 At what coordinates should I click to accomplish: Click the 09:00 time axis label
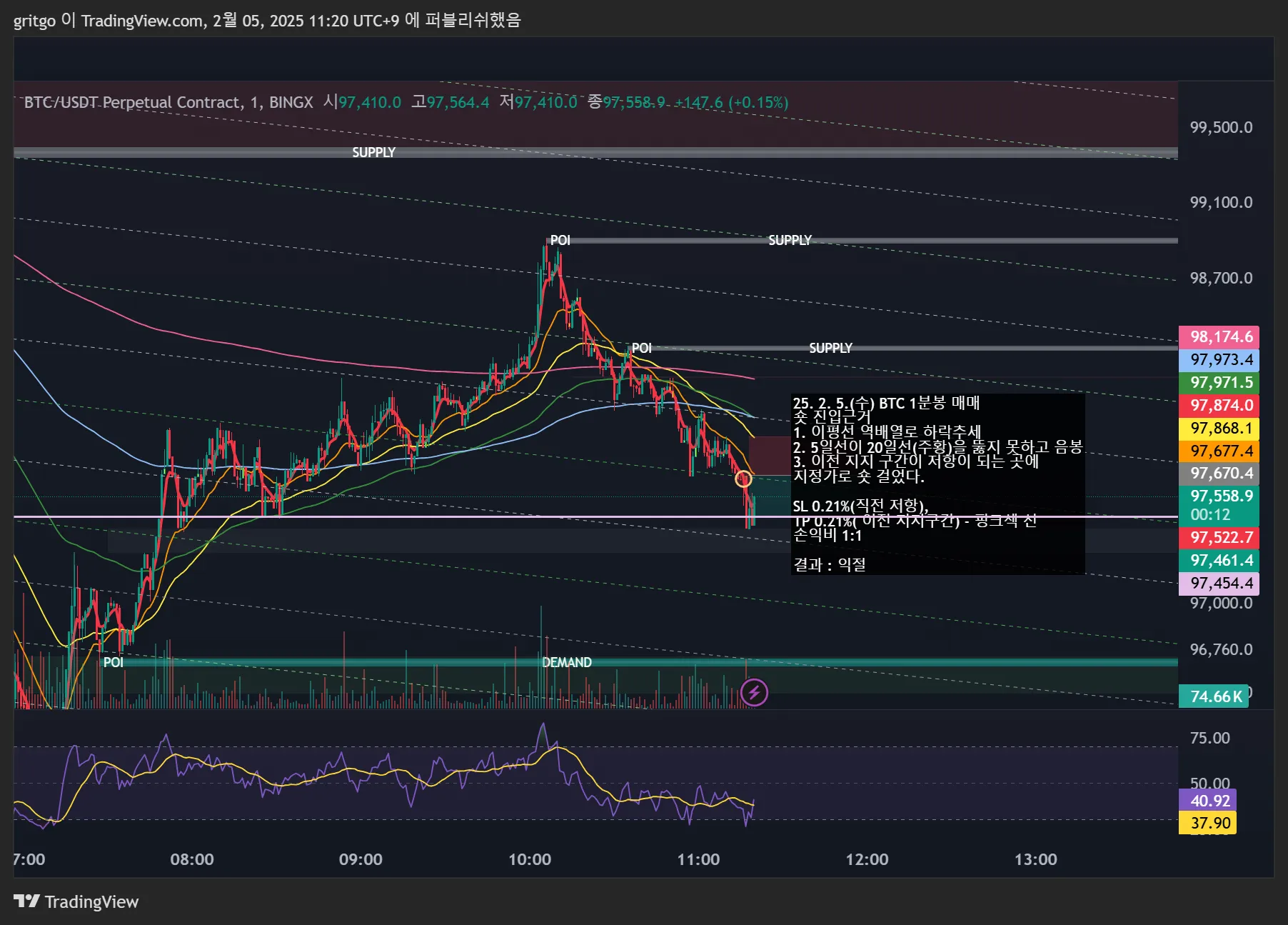point(361,859)
